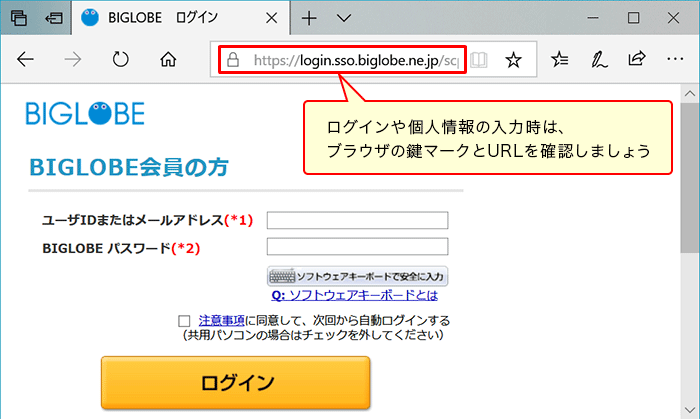Refresh the page

(x=121, y=59)
